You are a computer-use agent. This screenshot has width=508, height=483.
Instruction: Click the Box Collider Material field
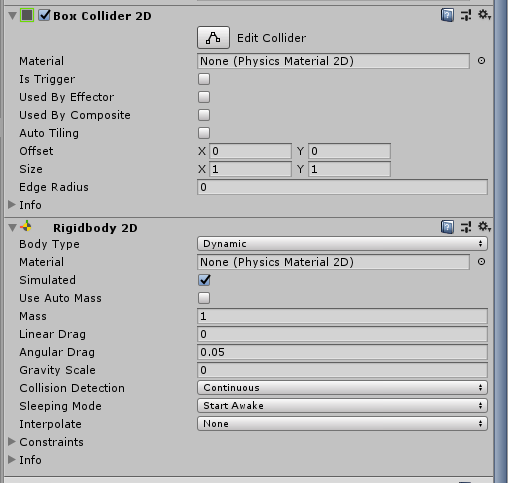pyautogui.click(x=333, y=61)
